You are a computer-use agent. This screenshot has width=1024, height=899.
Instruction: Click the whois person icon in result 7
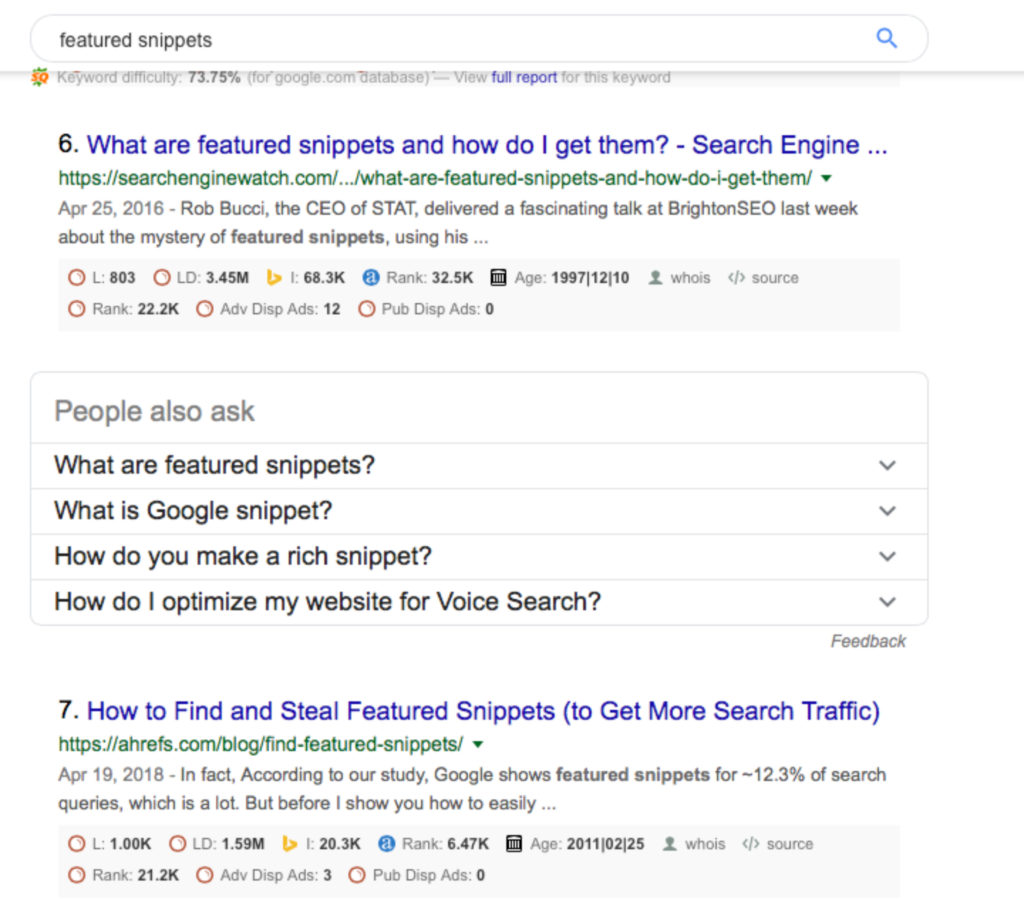(669, 844)
